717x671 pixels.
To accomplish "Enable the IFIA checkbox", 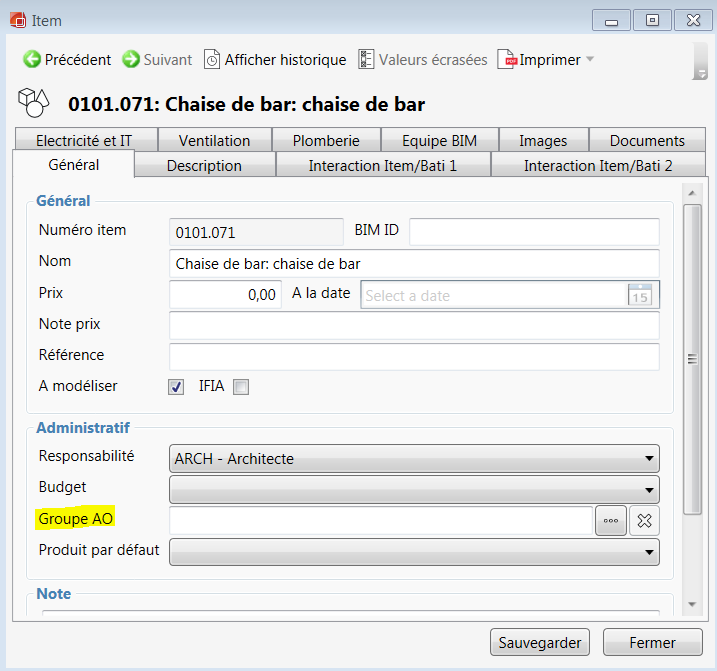I will coord(240,387).
